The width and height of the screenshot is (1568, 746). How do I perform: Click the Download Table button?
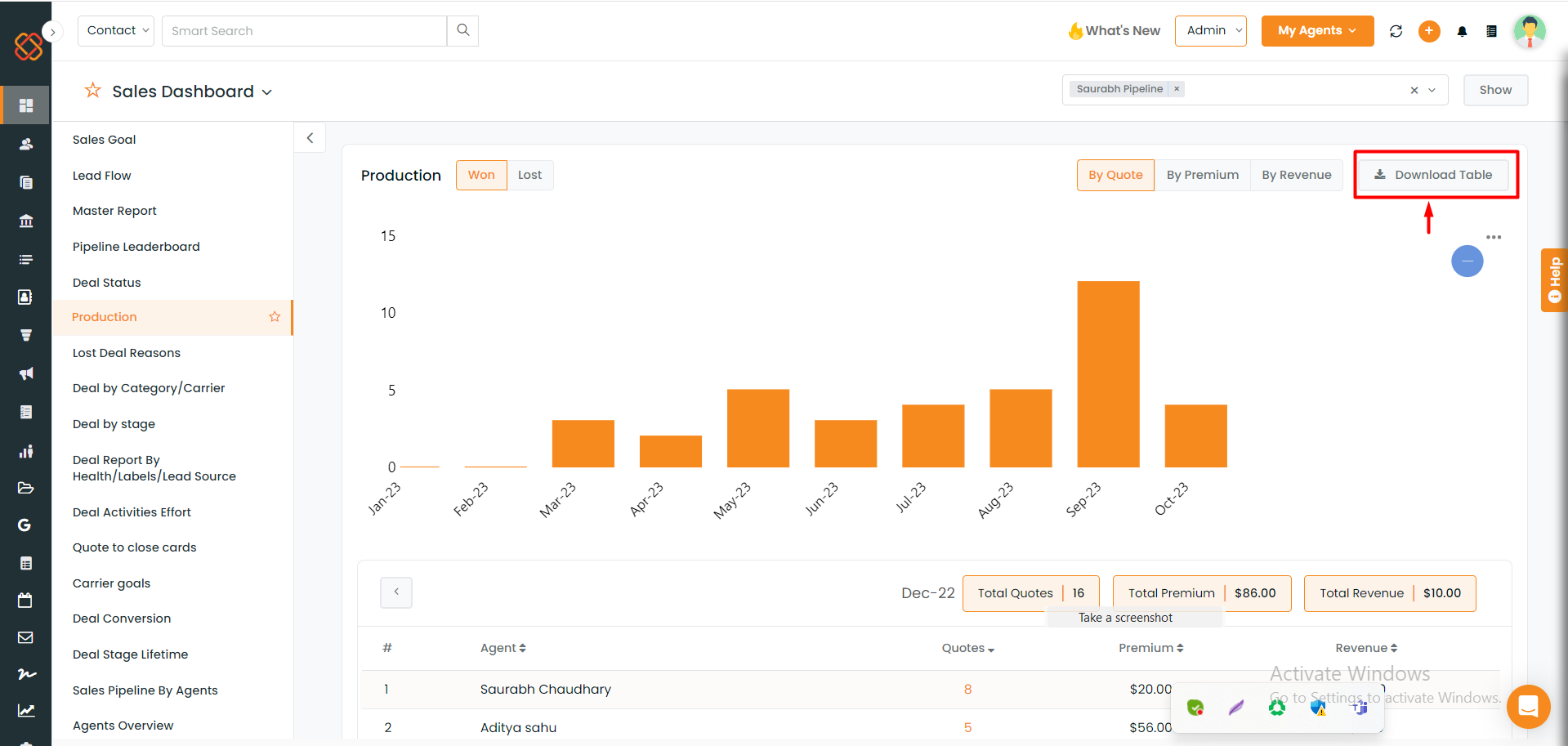(1434, 174)
